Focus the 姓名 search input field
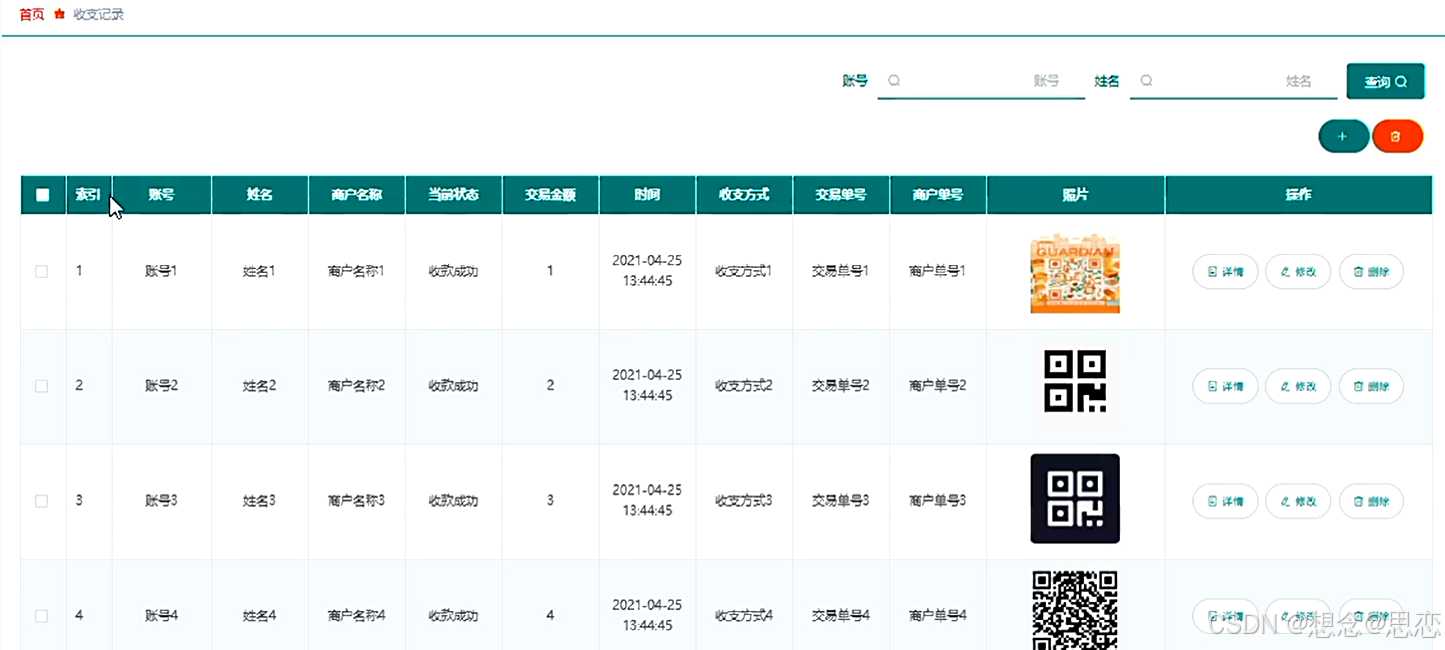The height and width of the screenshot is (650, 1445). pos(1233,81)
